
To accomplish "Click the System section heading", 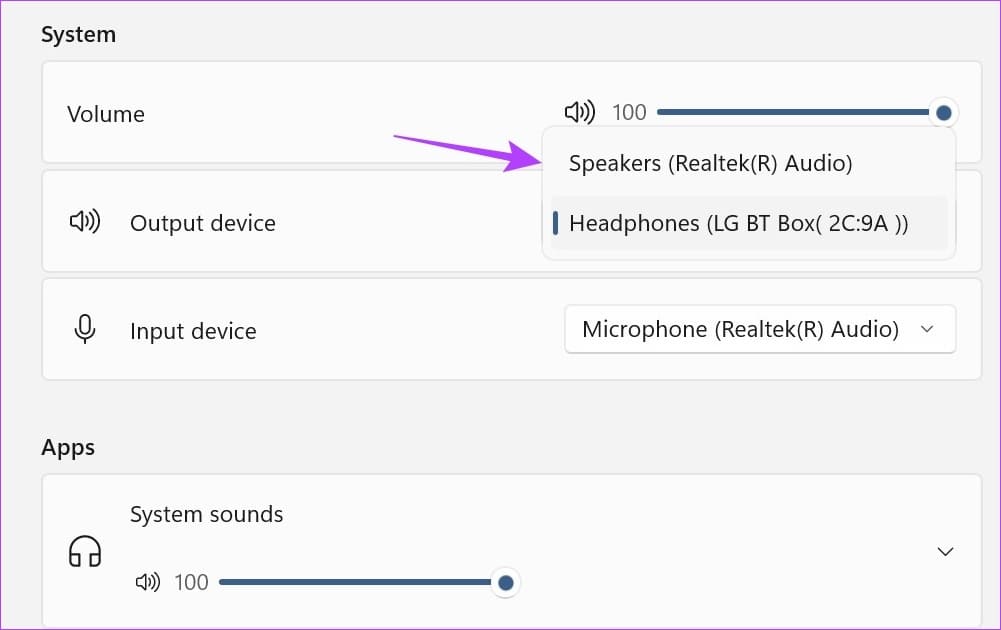I will [78, 35].
